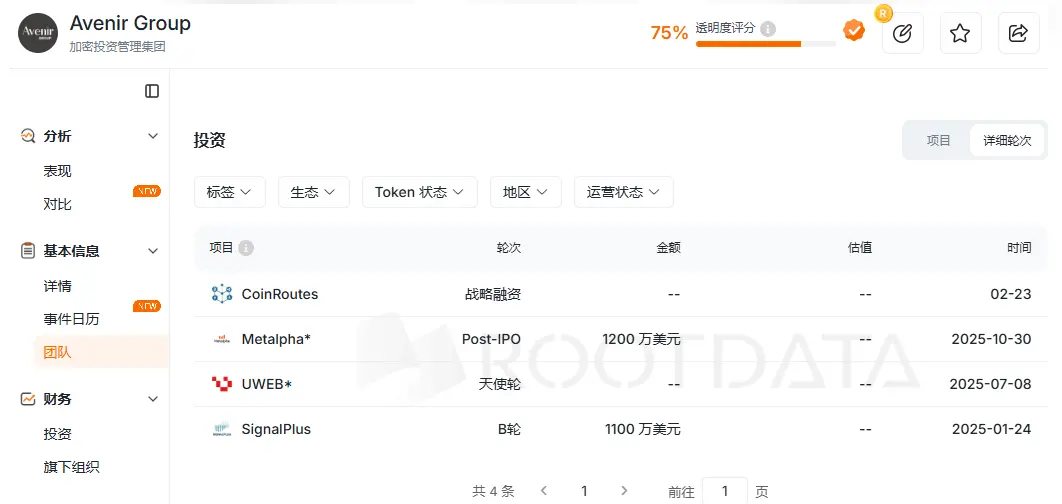Click the orange verified badge icon
This screenshot has height=504, width=1062.
click(x=854, y=31)
